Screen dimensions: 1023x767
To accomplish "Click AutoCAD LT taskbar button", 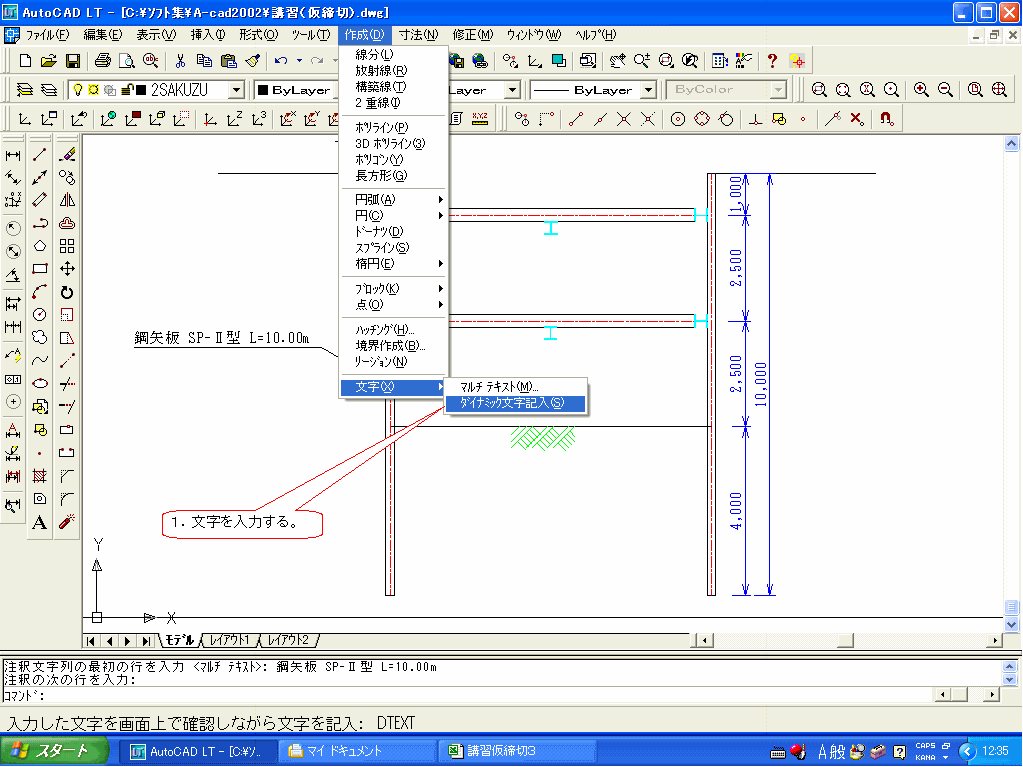I will [198, 751].
